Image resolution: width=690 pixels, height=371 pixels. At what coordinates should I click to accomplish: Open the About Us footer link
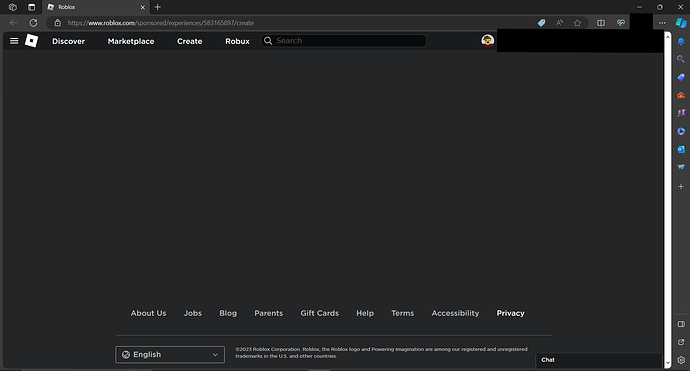[148, 313]
